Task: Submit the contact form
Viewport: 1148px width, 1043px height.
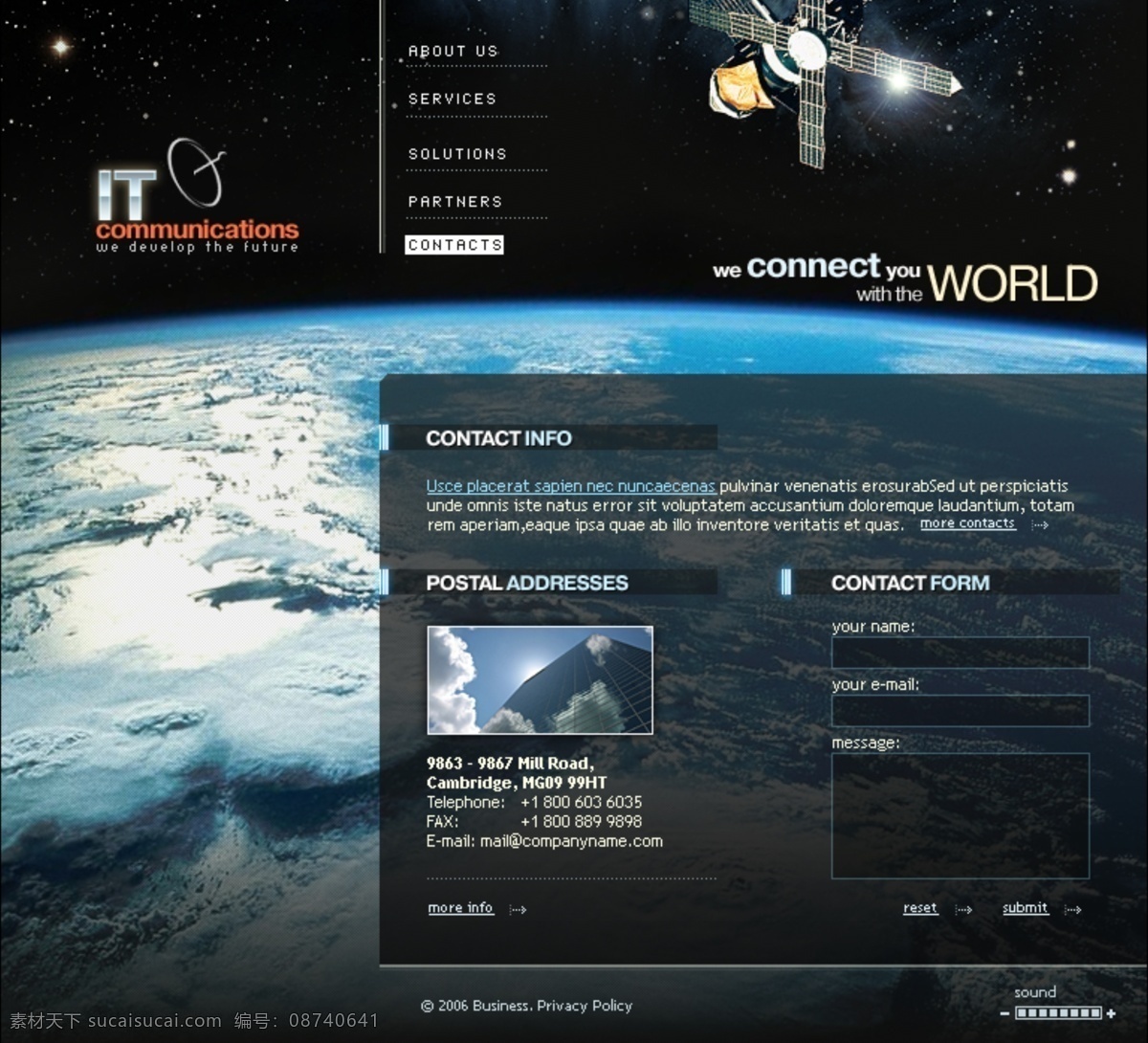Action: (1025, 908)
